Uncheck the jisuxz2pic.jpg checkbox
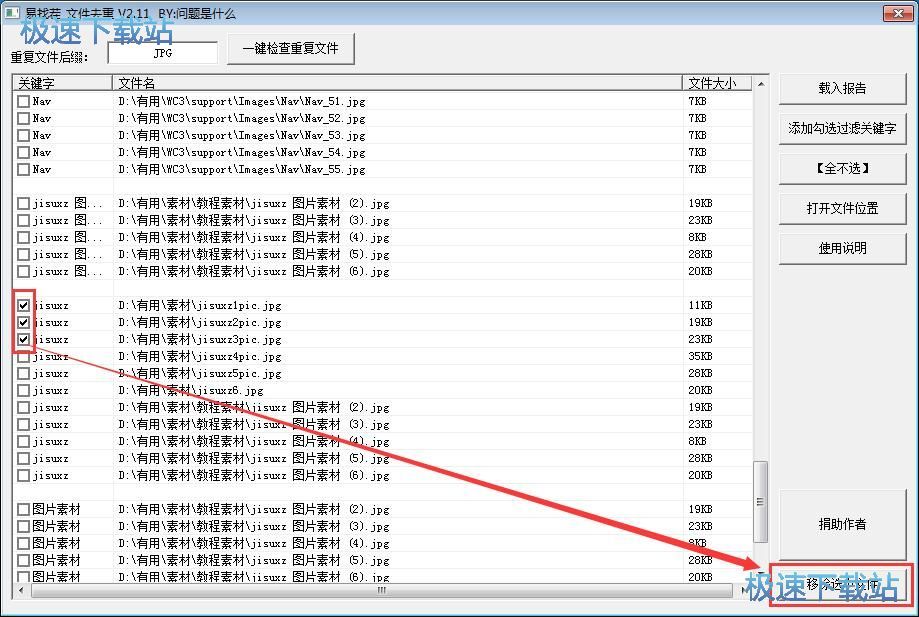Screen dimensions: 919x617 pyautogui.click(x=23, y=322)
